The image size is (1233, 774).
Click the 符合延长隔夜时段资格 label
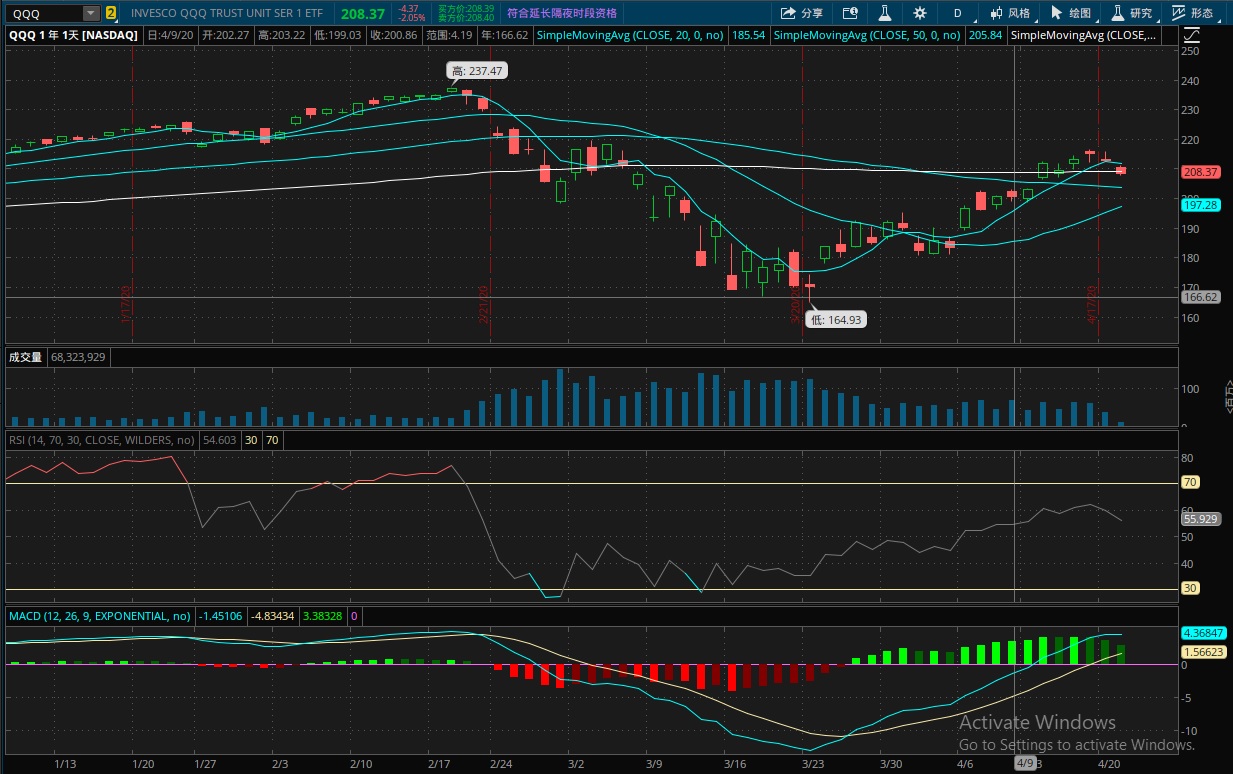pyautogui.click(x=561, y=13)
